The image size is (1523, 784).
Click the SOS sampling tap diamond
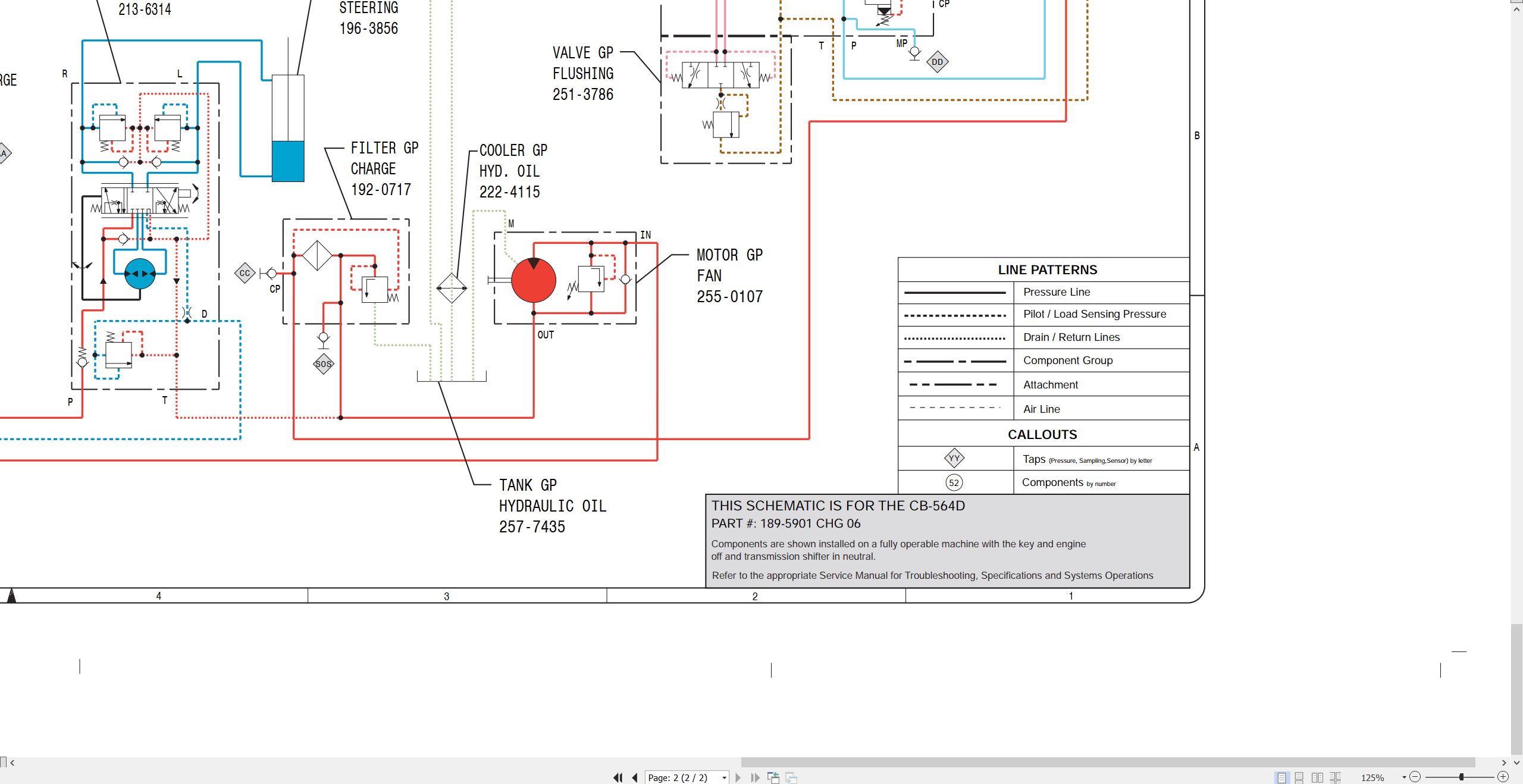[x=324, y=364]
